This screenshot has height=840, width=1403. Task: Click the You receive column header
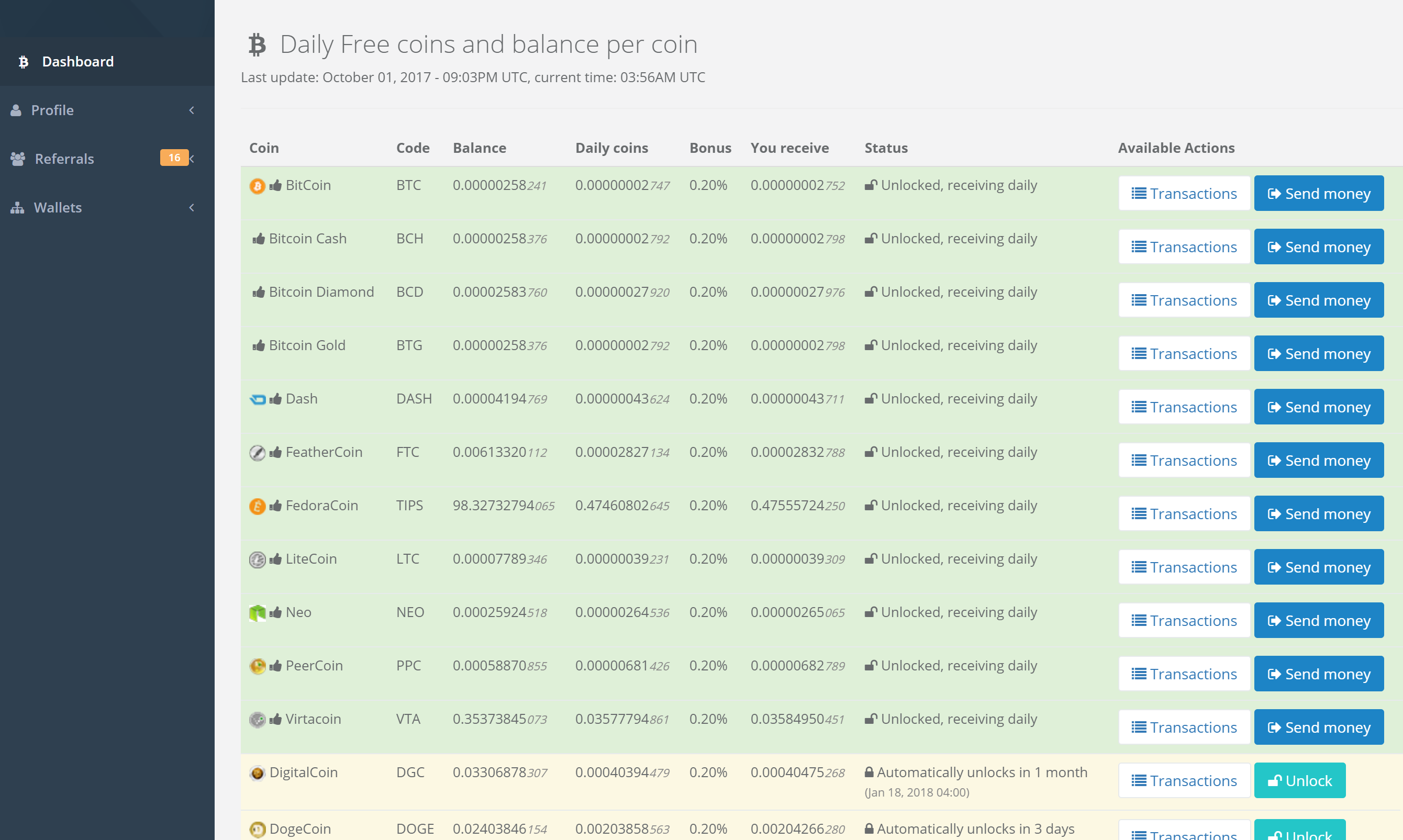click(789, 148)
